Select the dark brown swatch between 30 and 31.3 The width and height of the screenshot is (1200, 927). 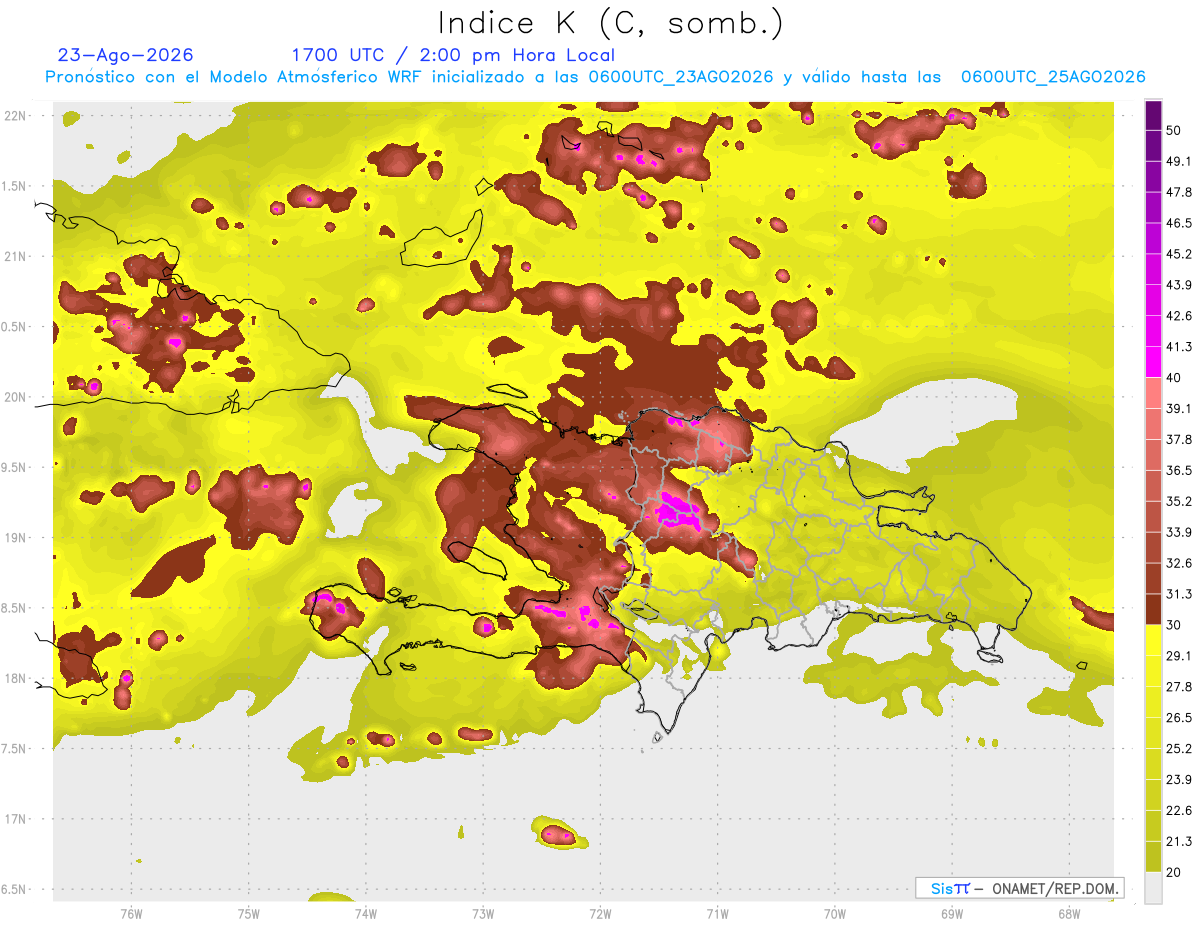pos(1154,609)
